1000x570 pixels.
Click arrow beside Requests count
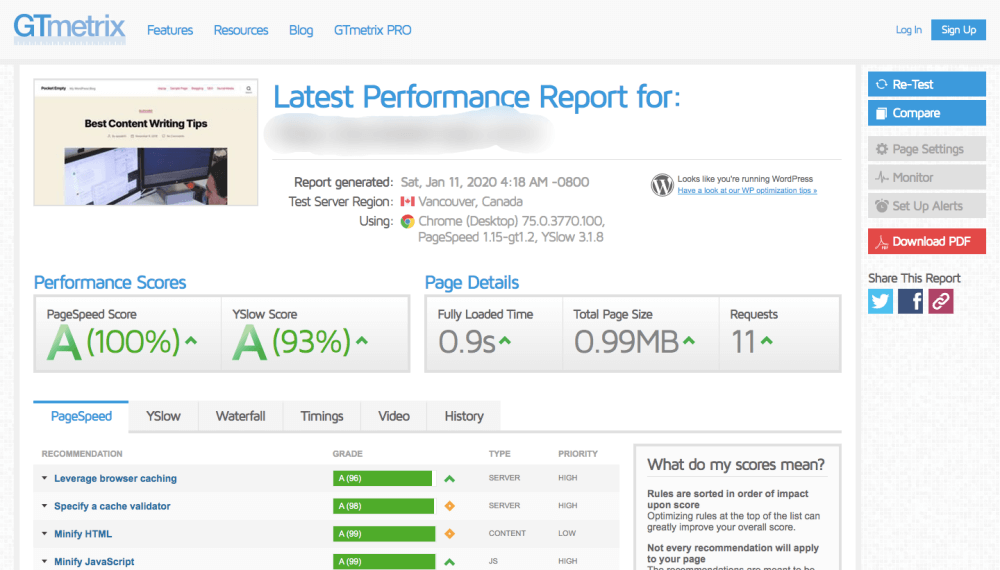point(767,341)
